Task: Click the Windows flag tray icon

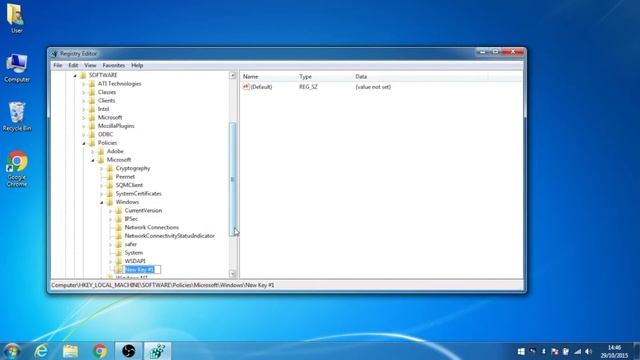Action: click(521, 351)
